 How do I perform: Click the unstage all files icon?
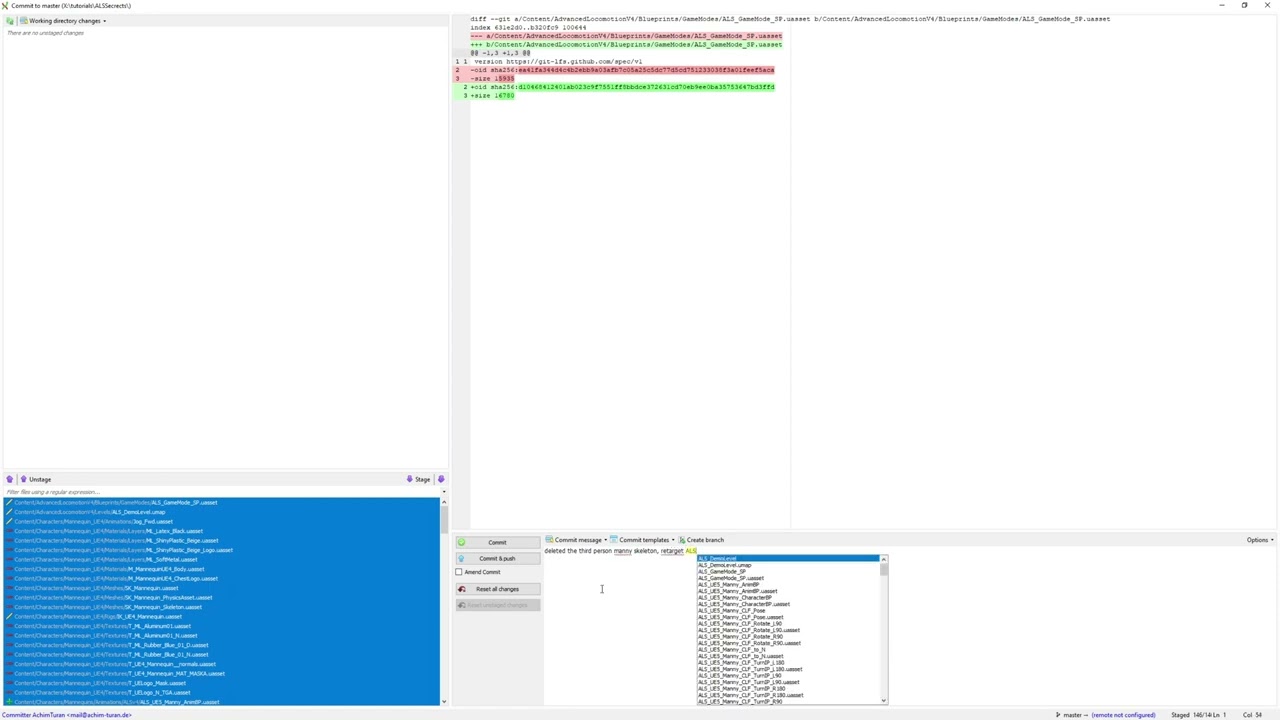pyautogui.click(x=10, y=479)
